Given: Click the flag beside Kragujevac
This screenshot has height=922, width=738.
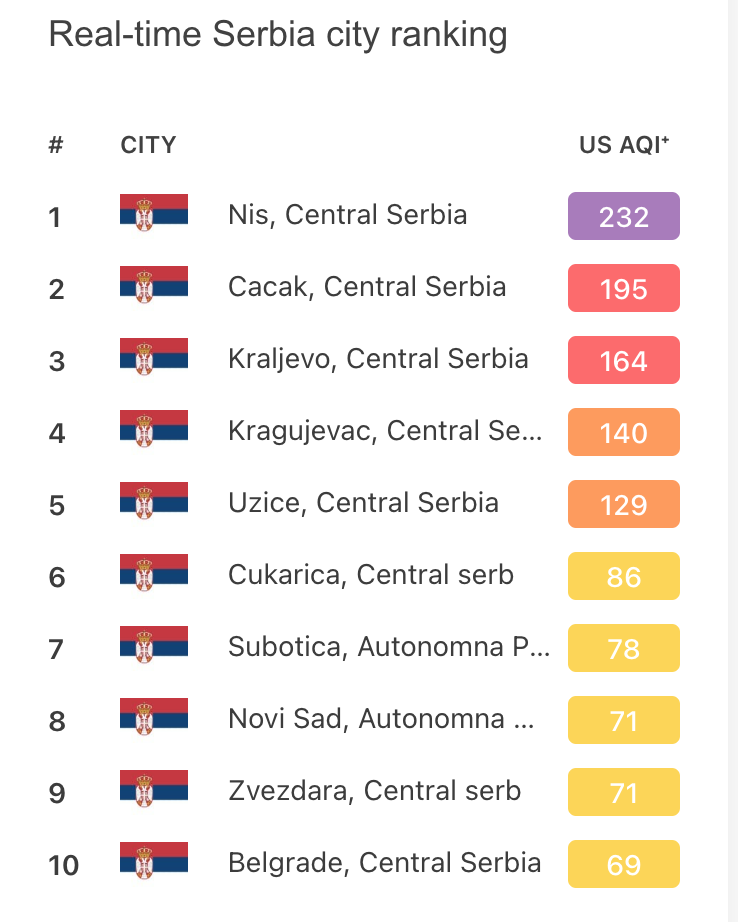Looking at the screenshot, I should pyautogui.click(x=154, y=431).
